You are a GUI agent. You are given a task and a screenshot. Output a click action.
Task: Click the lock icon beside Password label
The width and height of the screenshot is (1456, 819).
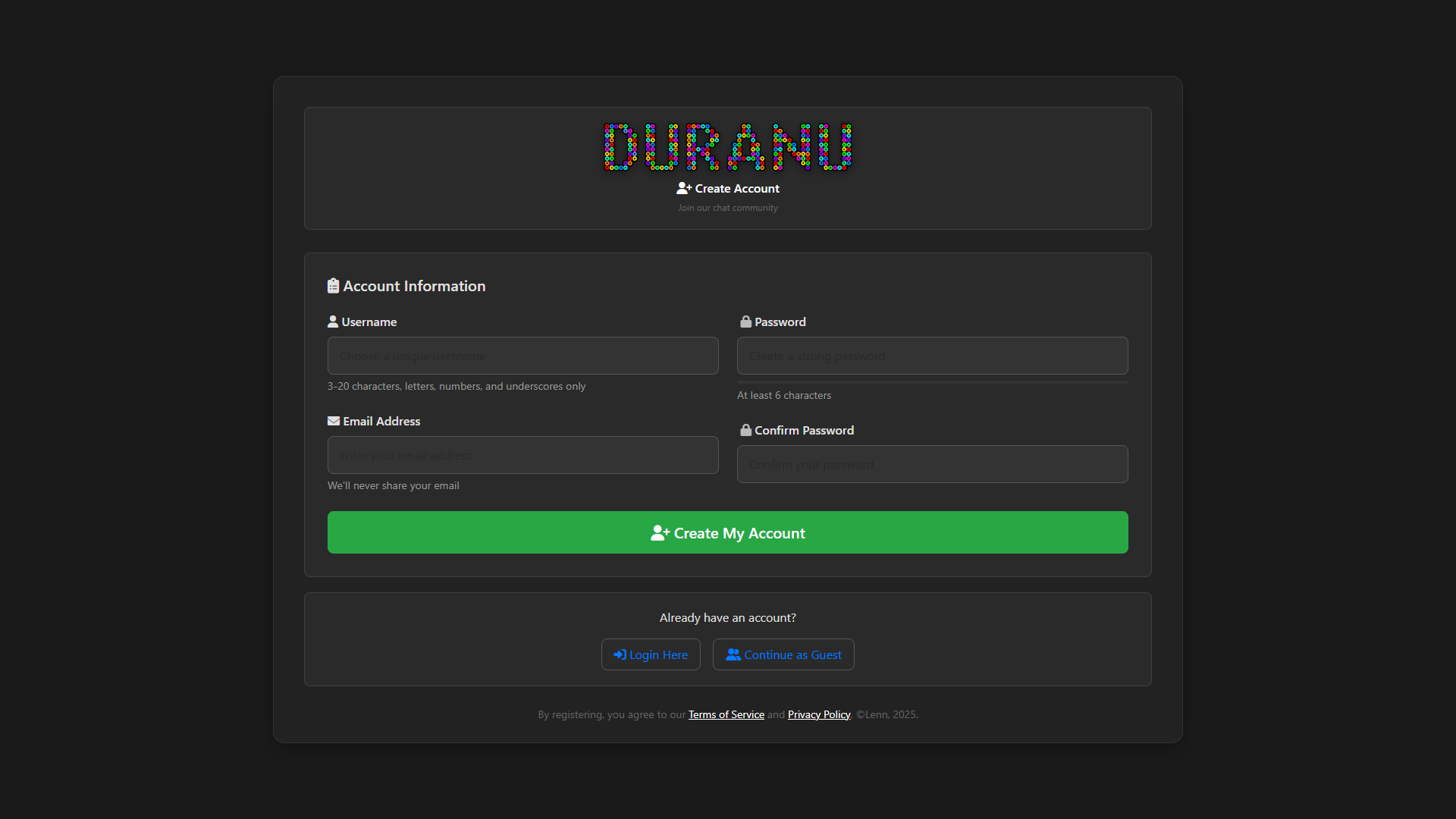coord(745,322)
